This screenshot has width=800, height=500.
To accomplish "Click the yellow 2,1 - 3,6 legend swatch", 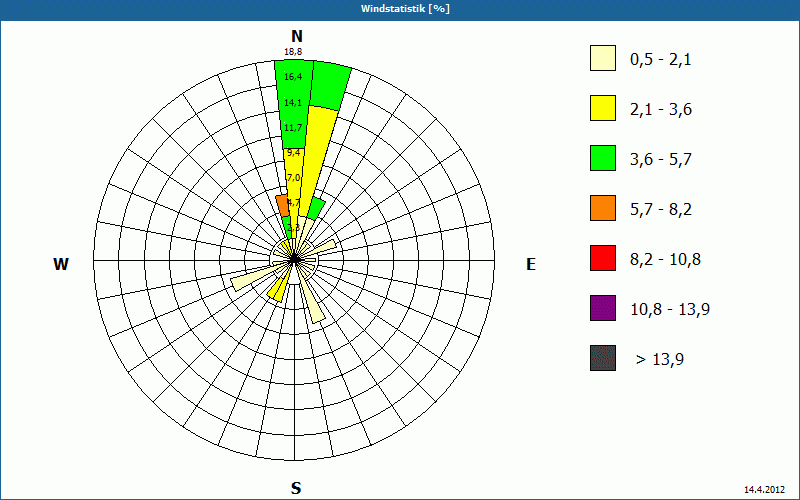I will pyautogui.click(x=603, y=108).
